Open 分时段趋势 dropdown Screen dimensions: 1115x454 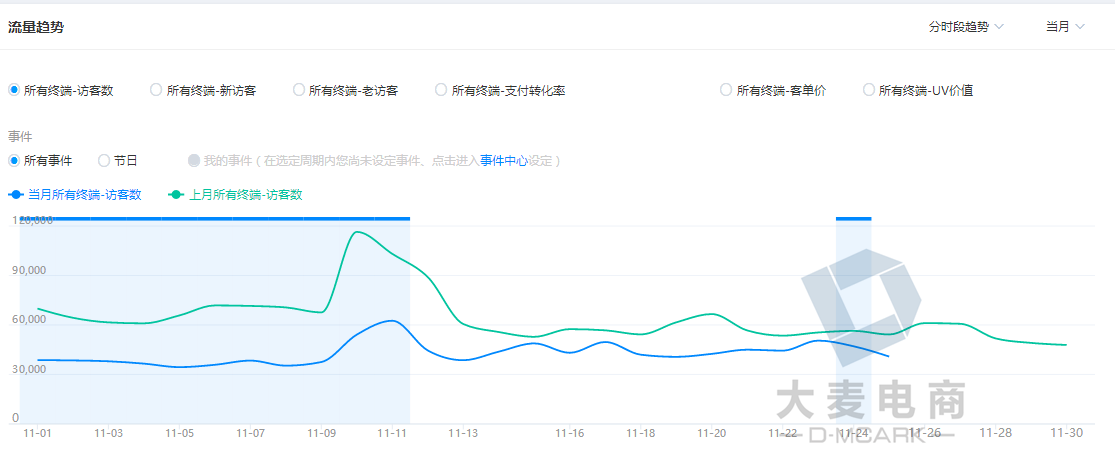click(966, 27)
